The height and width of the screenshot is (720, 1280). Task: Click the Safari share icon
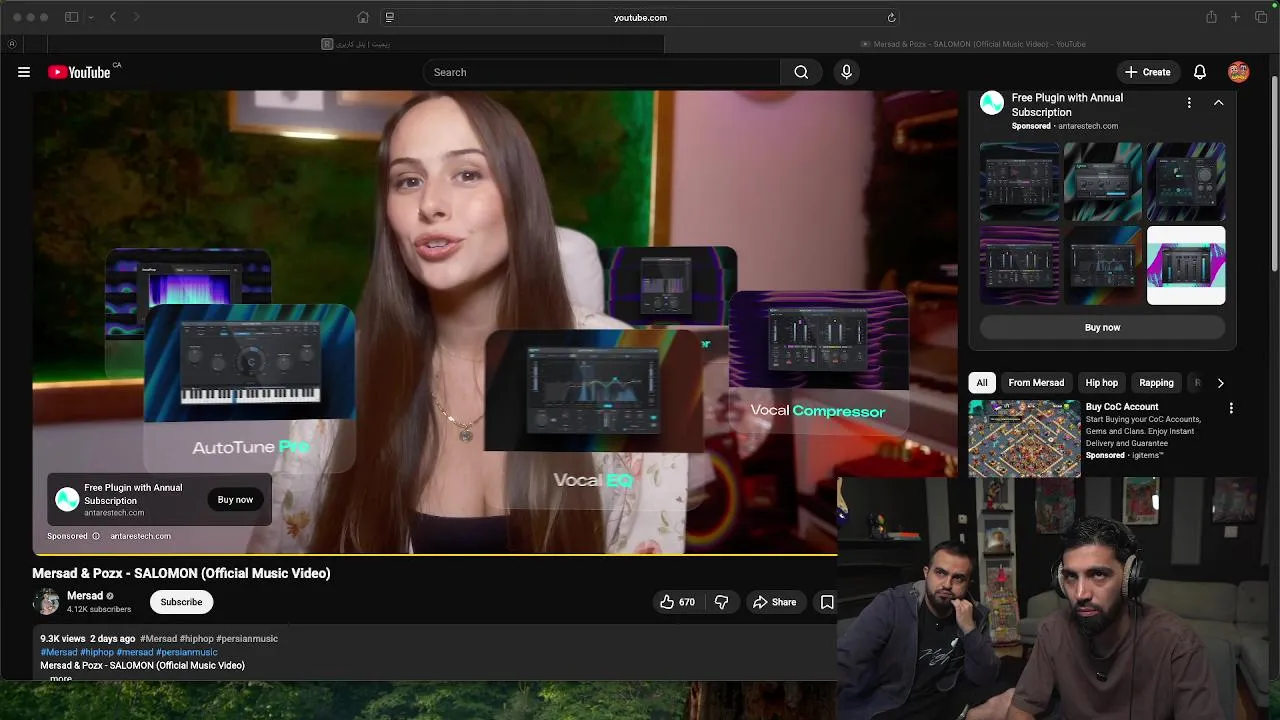click(1211, 17)
